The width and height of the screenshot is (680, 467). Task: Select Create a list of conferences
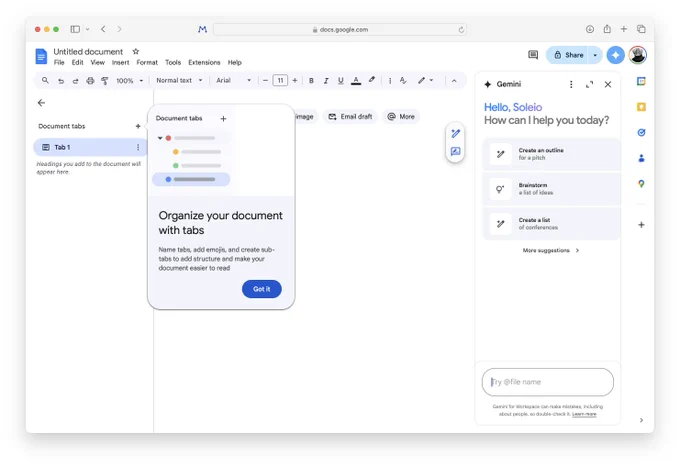coord(551,223)
